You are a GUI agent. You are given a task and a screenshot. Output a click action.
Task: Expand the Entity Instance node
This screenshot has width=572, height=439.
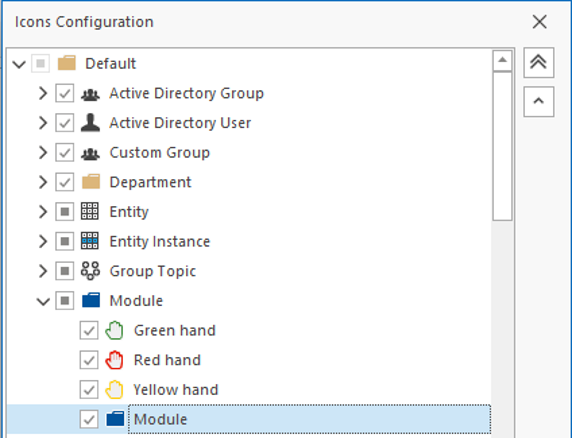point(43,241)
